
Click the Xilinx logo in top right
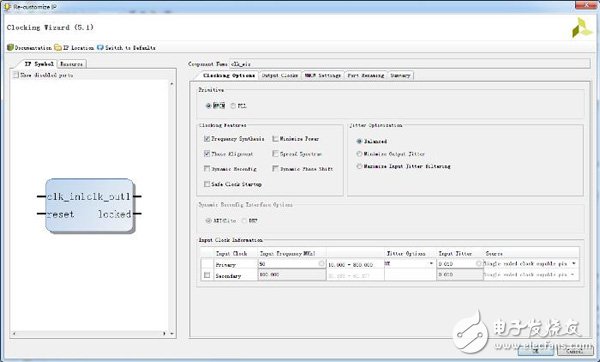pyautogui.click(x=581, y=28)
